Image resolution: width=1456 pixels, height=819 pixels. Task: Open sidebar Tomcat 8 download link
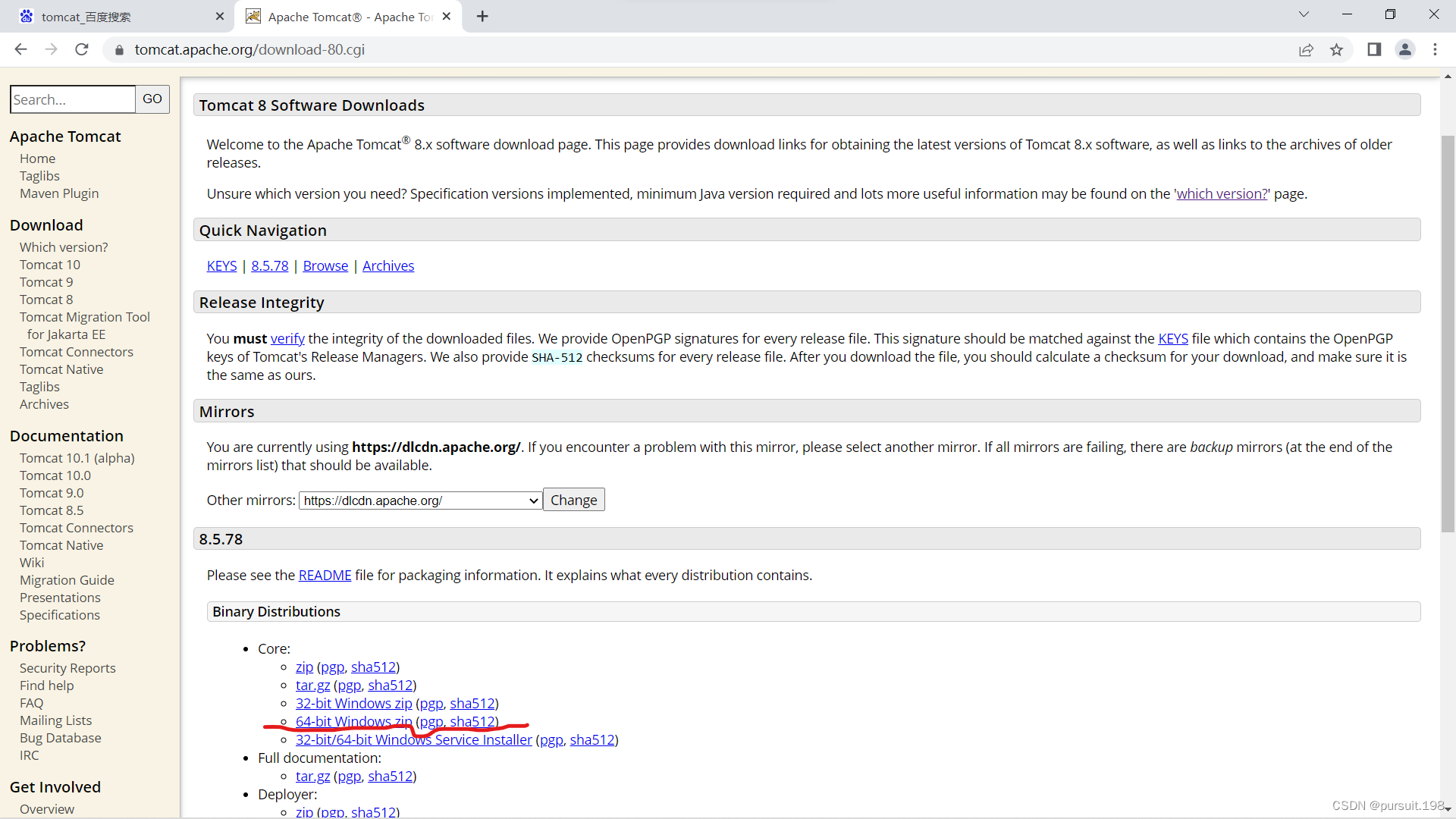point(46,300)
